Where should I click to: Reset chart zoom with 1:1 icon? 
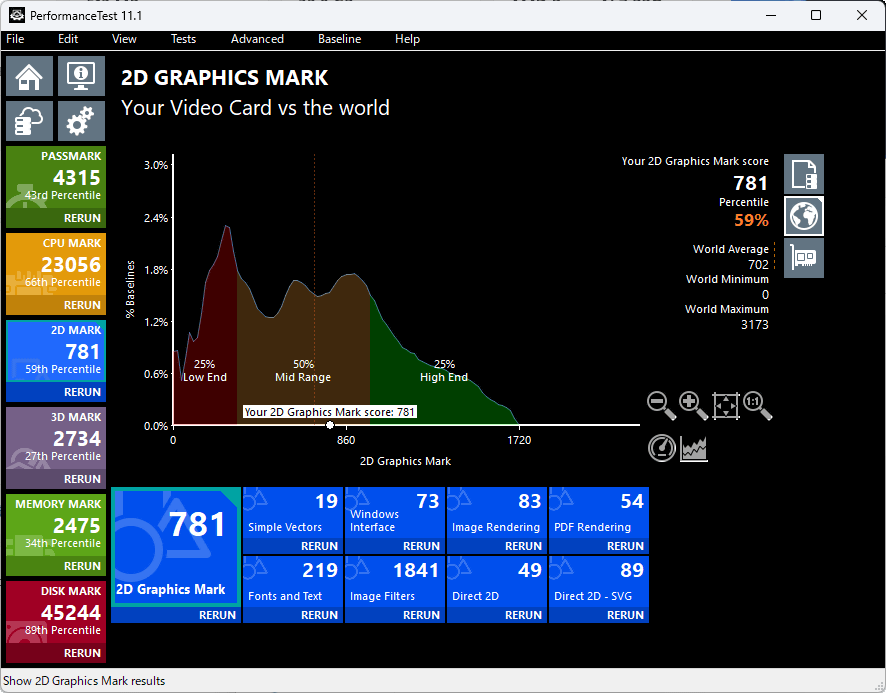pyautogui.click(x=758, y=405)
